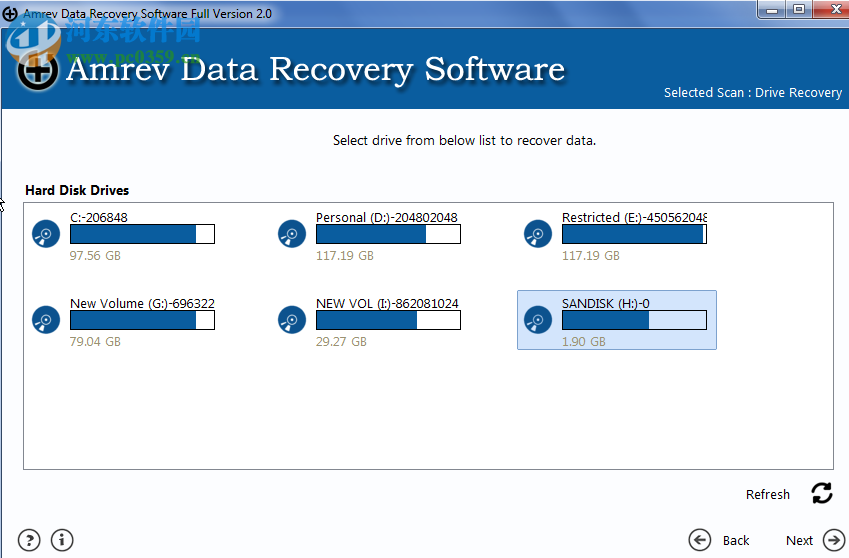Click the C: drive usage bar
849x558 pixels.
pyautogui.click(x=142, y=234)
